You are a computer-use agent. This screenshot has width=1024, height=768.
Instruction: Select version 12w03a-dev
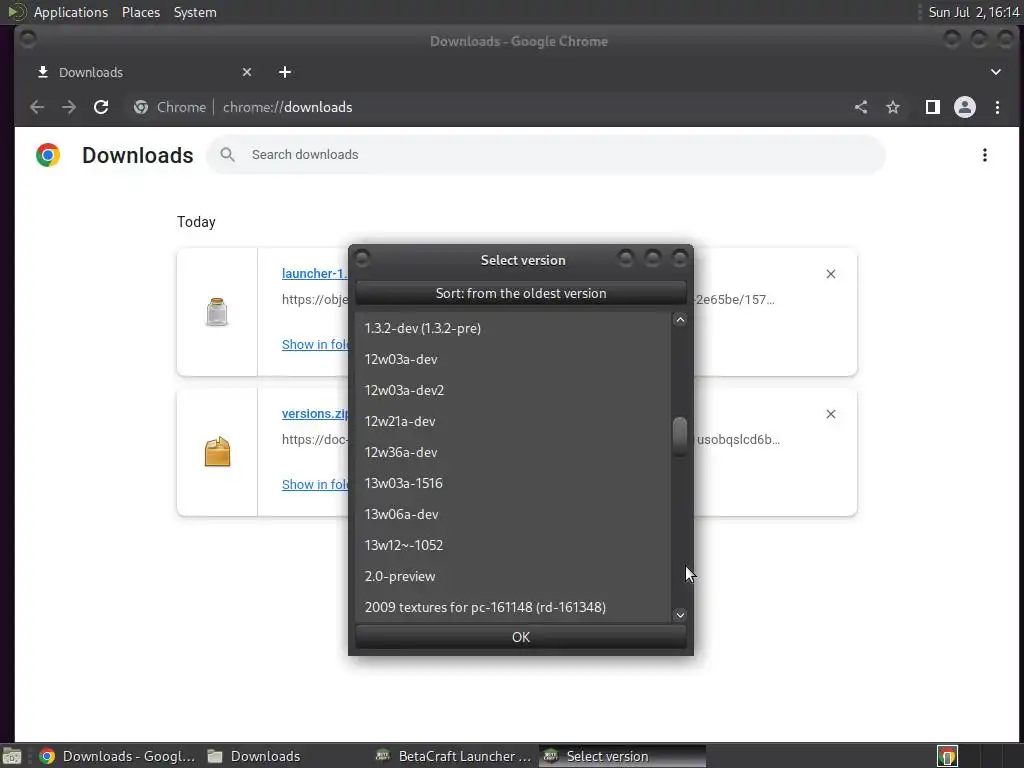tap(513, 359)
